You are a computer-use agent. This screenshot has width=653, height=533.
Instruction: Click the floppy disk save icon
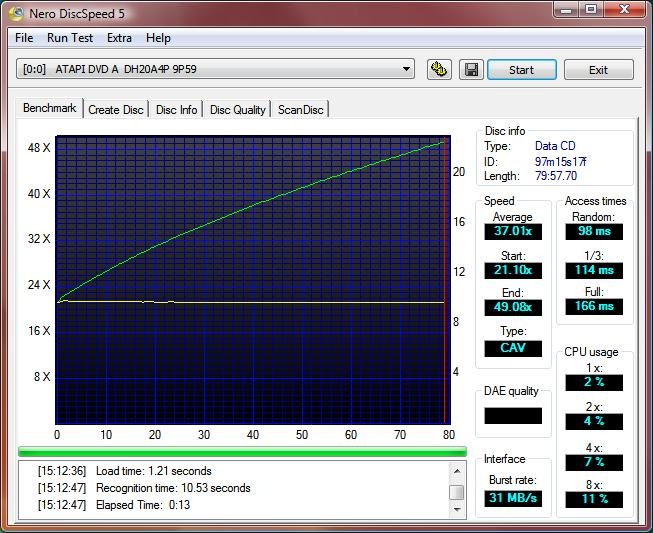tap(469, 70)
